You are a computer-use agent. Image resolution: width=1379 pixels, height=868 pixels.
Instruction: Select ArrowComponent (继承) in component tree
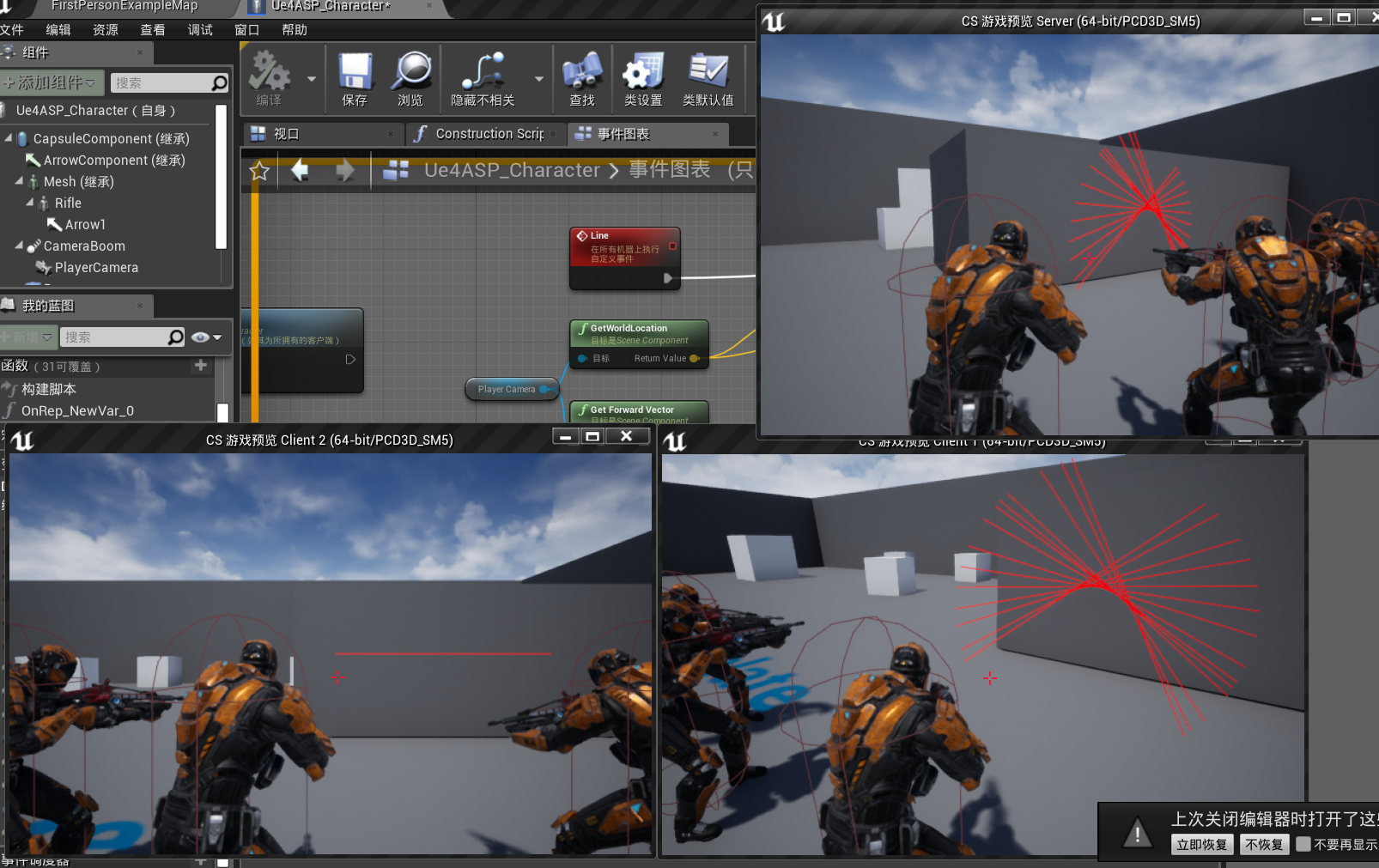click(114, 160)
